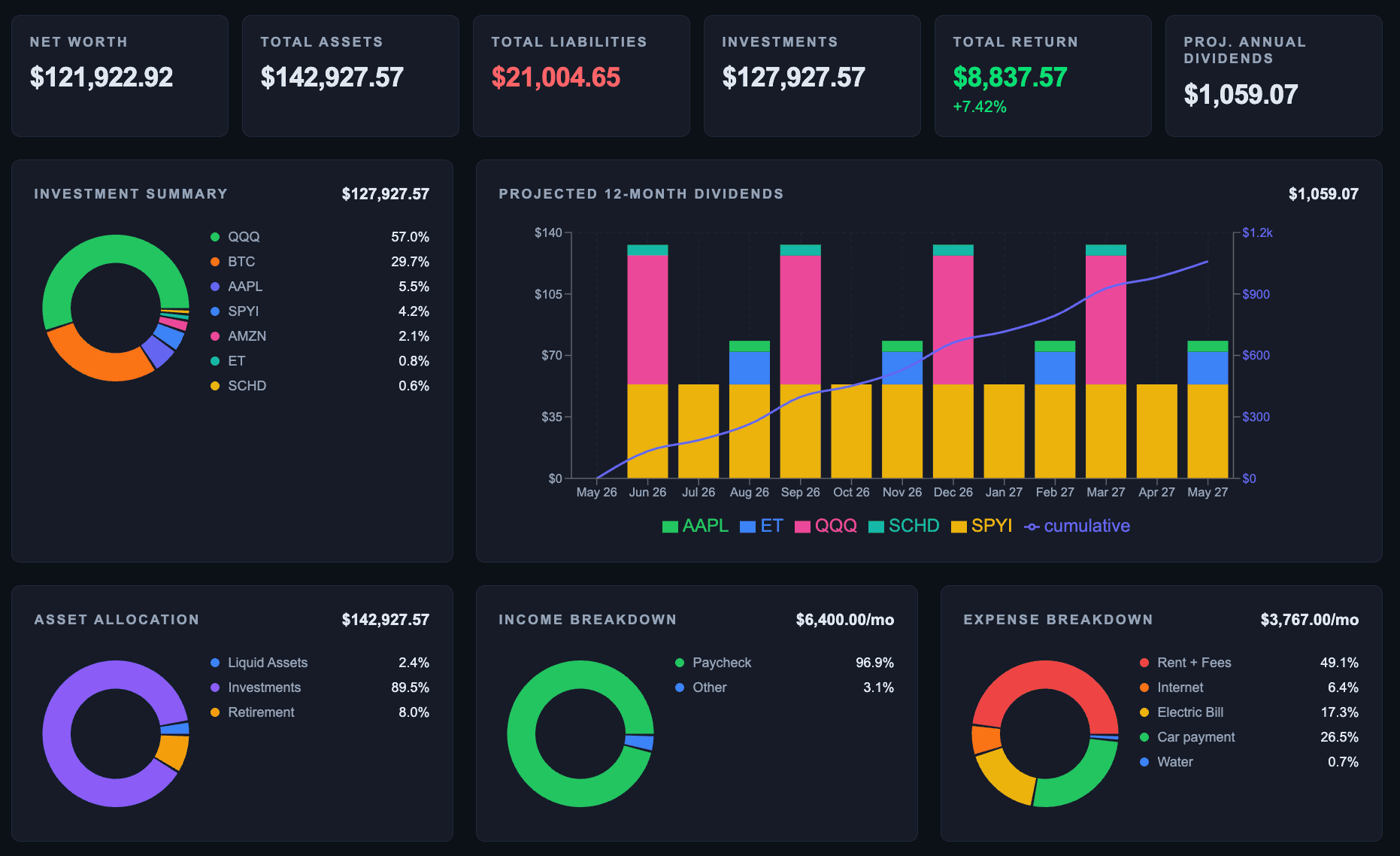Toggle cumulative line in chart legend
The height and width of the screenshot is (856, 1400).
[1077, 526]
